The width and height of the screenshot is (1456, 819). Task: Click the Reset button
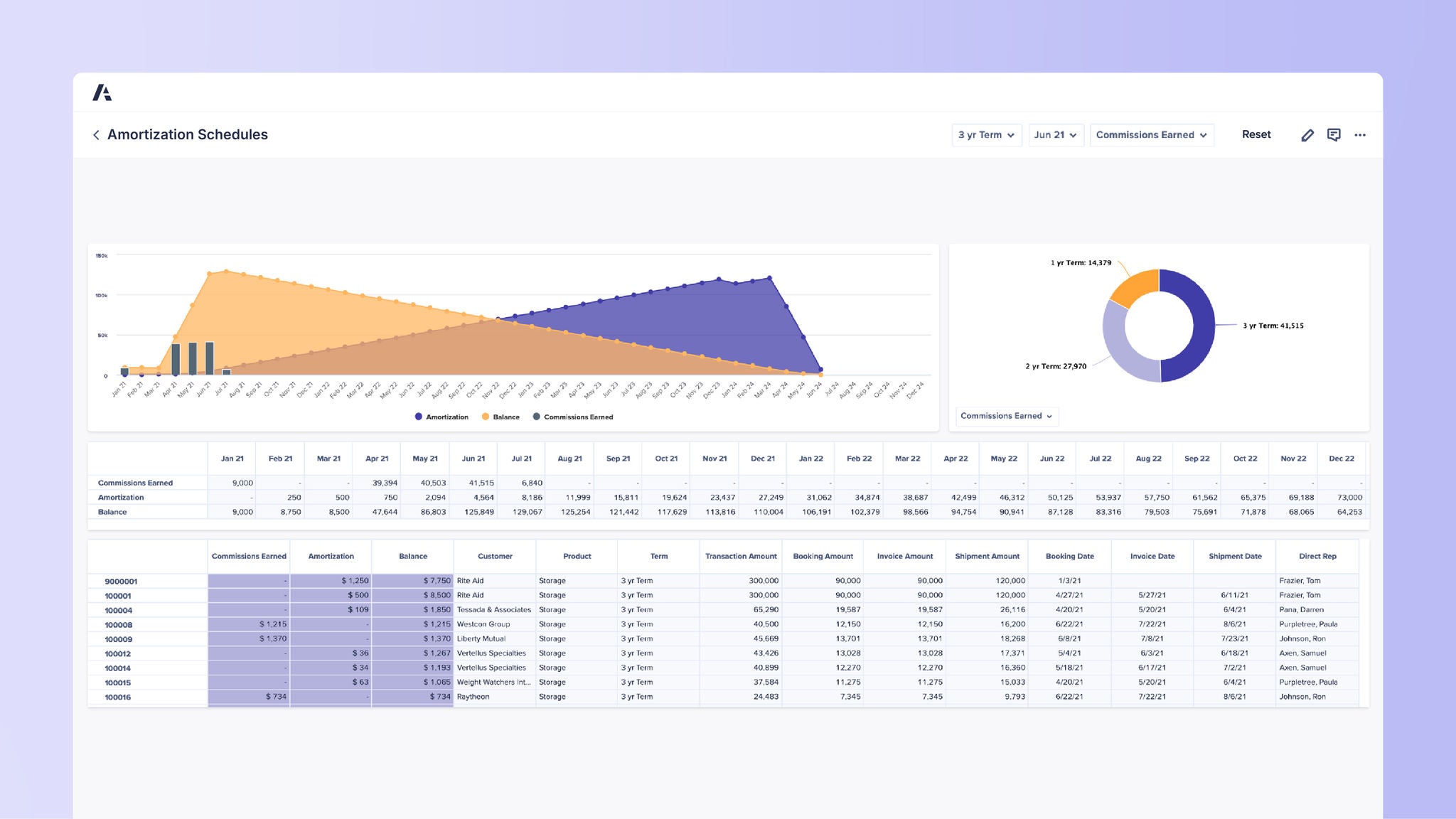[1257, 134]
